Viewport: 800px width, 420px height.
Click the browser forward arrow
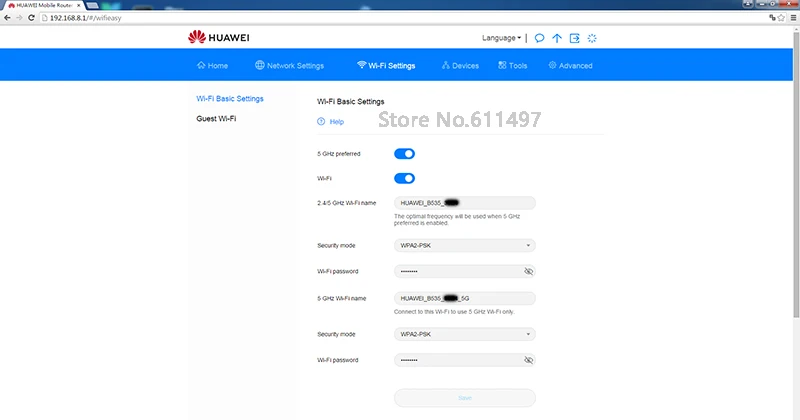point(19,17)
